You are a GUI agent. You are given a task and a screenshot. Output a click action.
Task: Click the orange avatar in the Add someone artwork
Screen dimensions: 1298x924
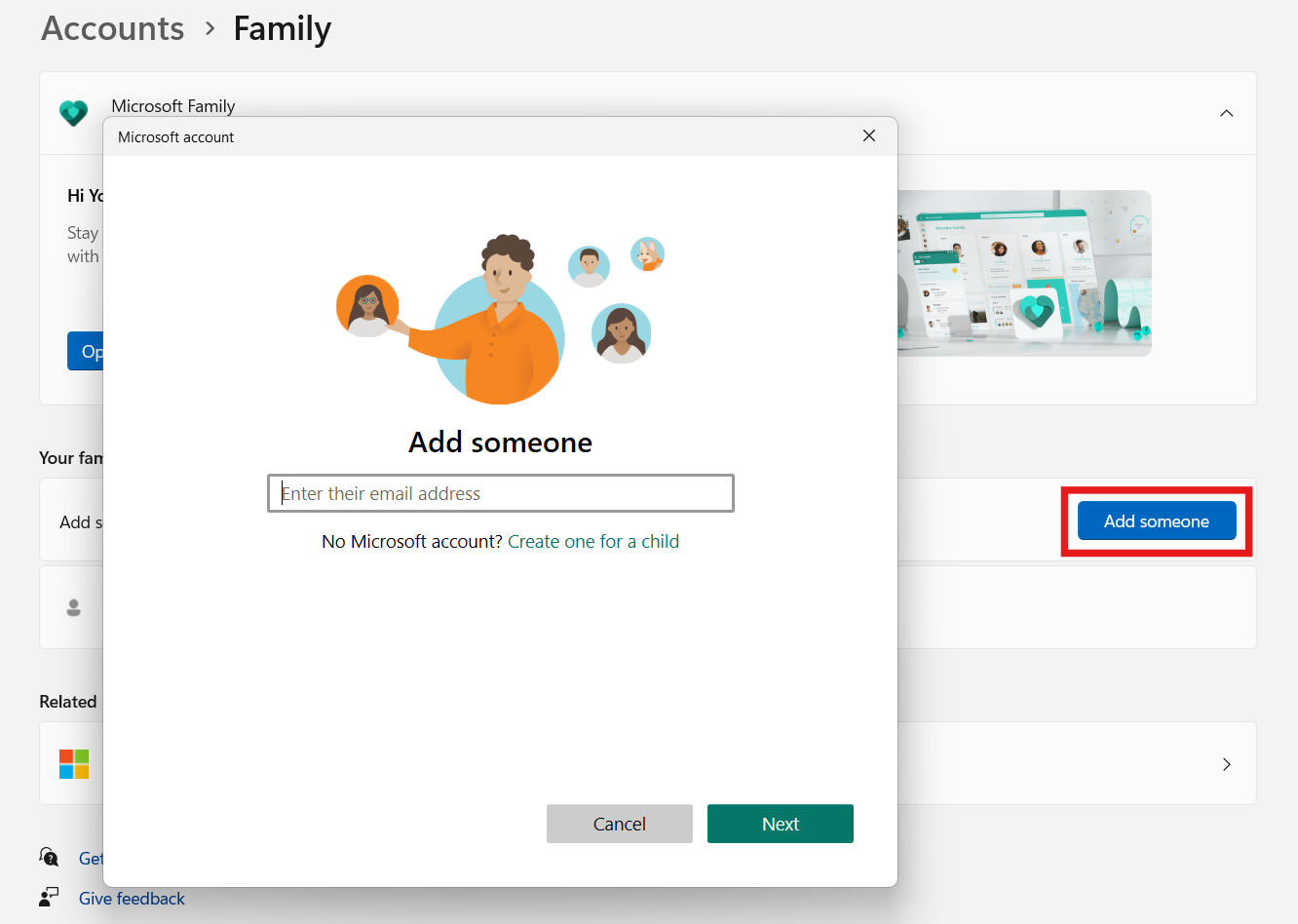pyautogui.click(x=367, y=305)
